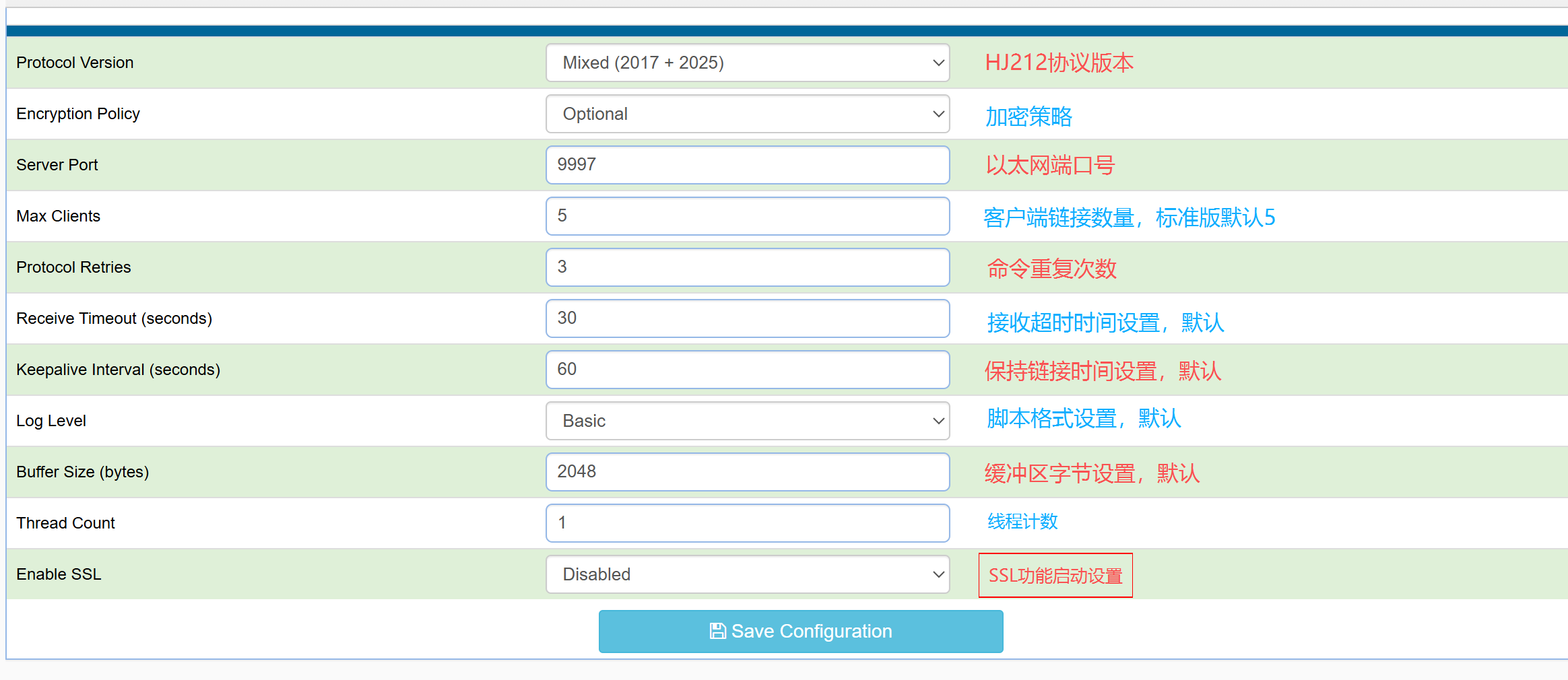Click the '脚本格式设置，默认' text

[1084, 418]
